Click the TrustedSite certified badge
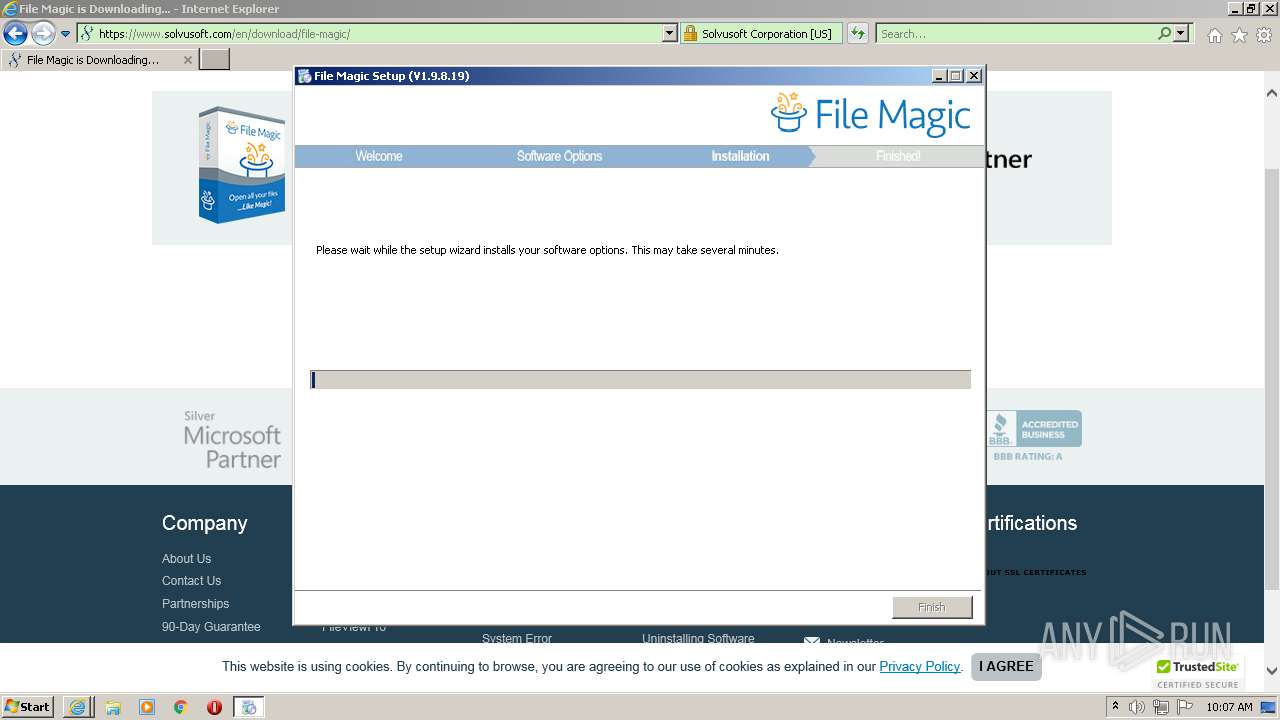The height and width of the screenshot is (720, 1280). (1198, 674)
